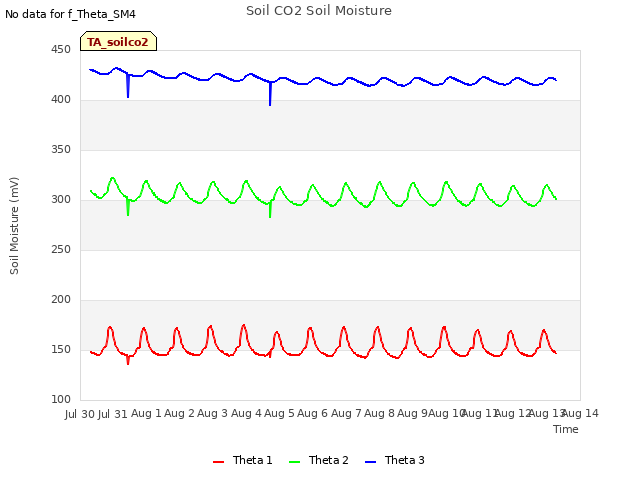Click the chart title Soil CO2 Soil Moisture
The height and width of the screenshot is (480, 640).
click(x=319, y=11)
